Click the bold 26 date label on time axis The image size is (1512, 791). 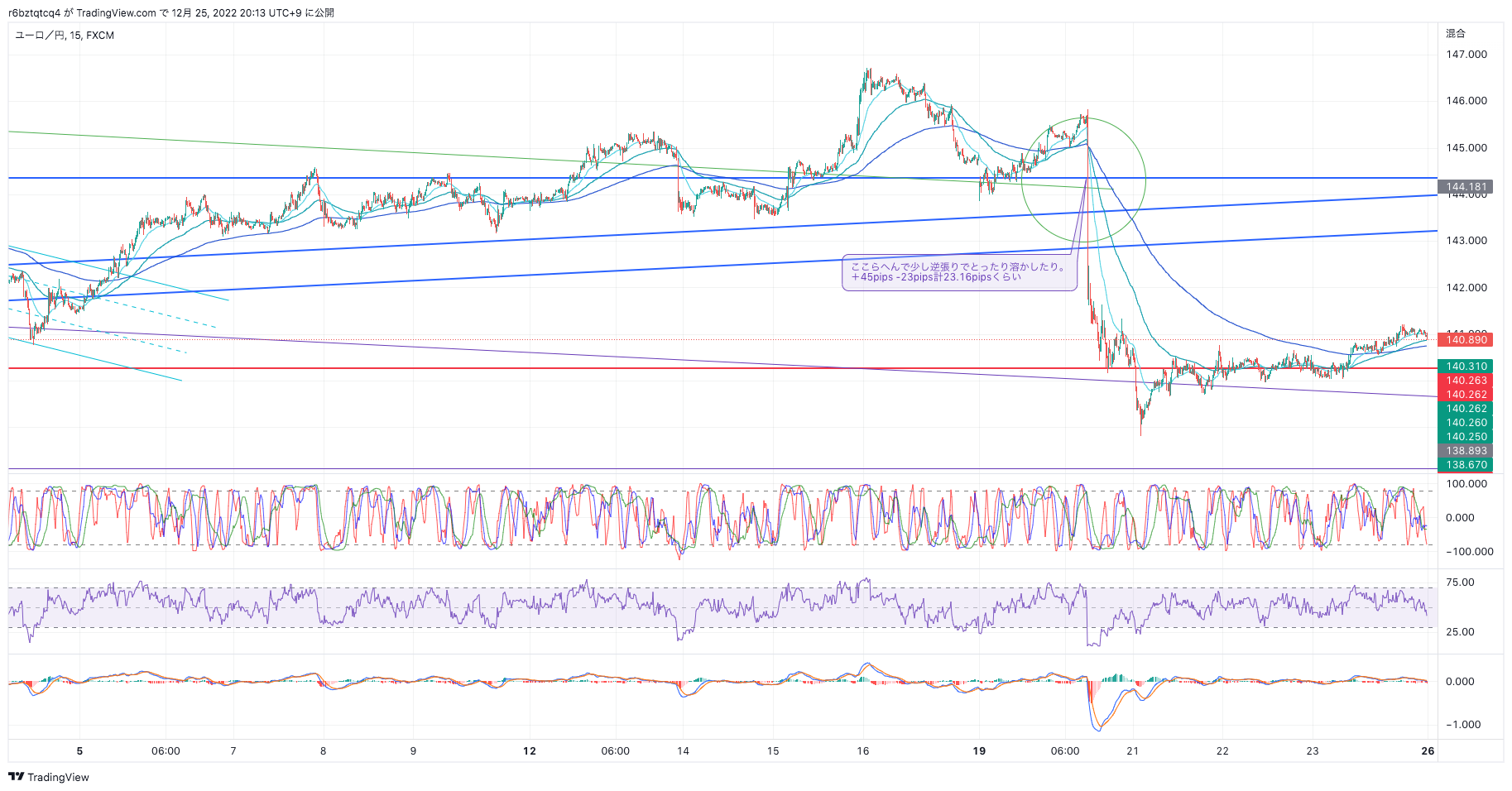click(x=1428, y=751)
